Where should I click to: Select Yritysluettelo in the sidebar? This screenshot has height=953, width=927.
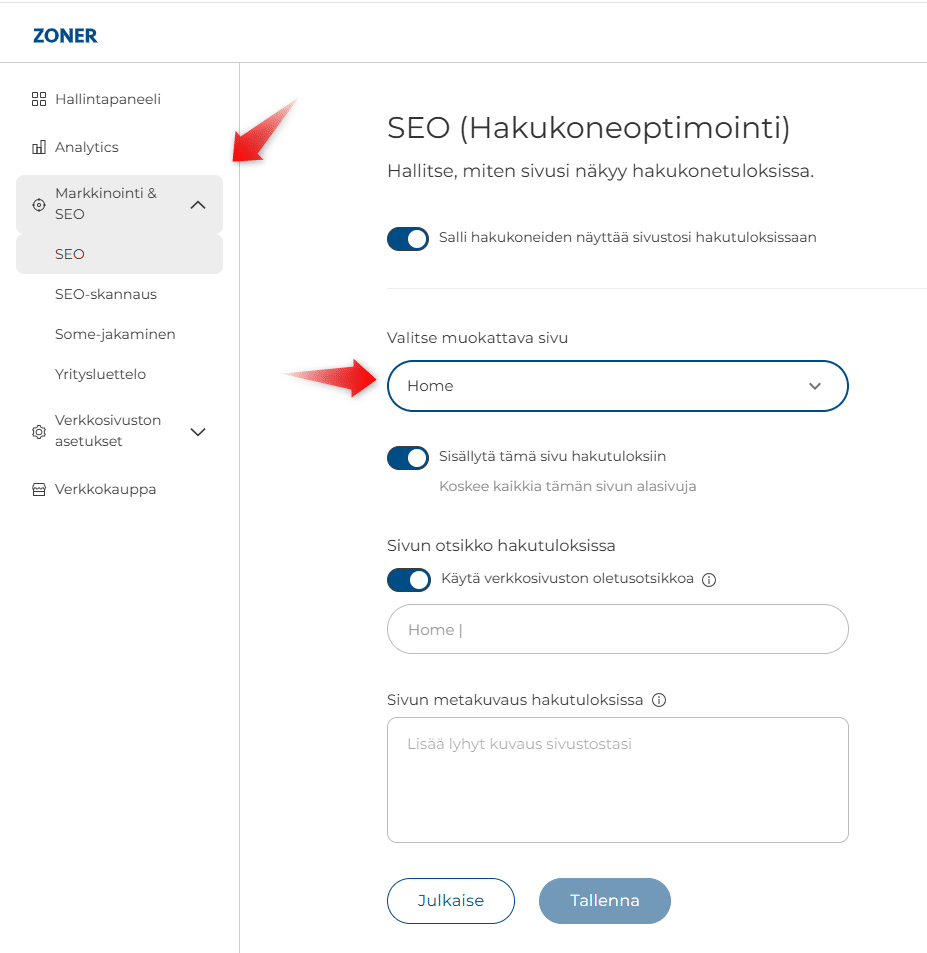coord(101,374)
